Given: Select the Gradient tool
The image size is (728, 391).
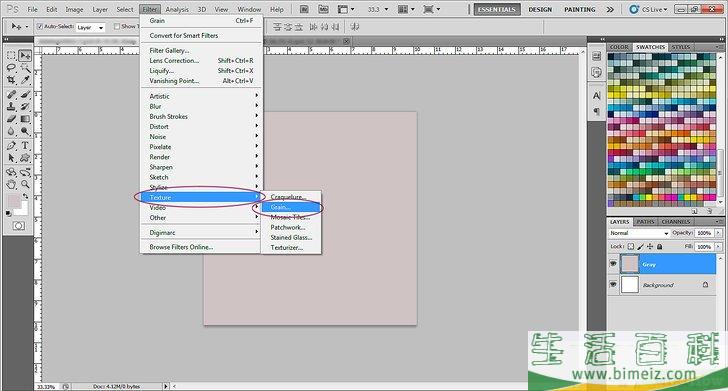Looking at the screenshot, I should (25, 119).
